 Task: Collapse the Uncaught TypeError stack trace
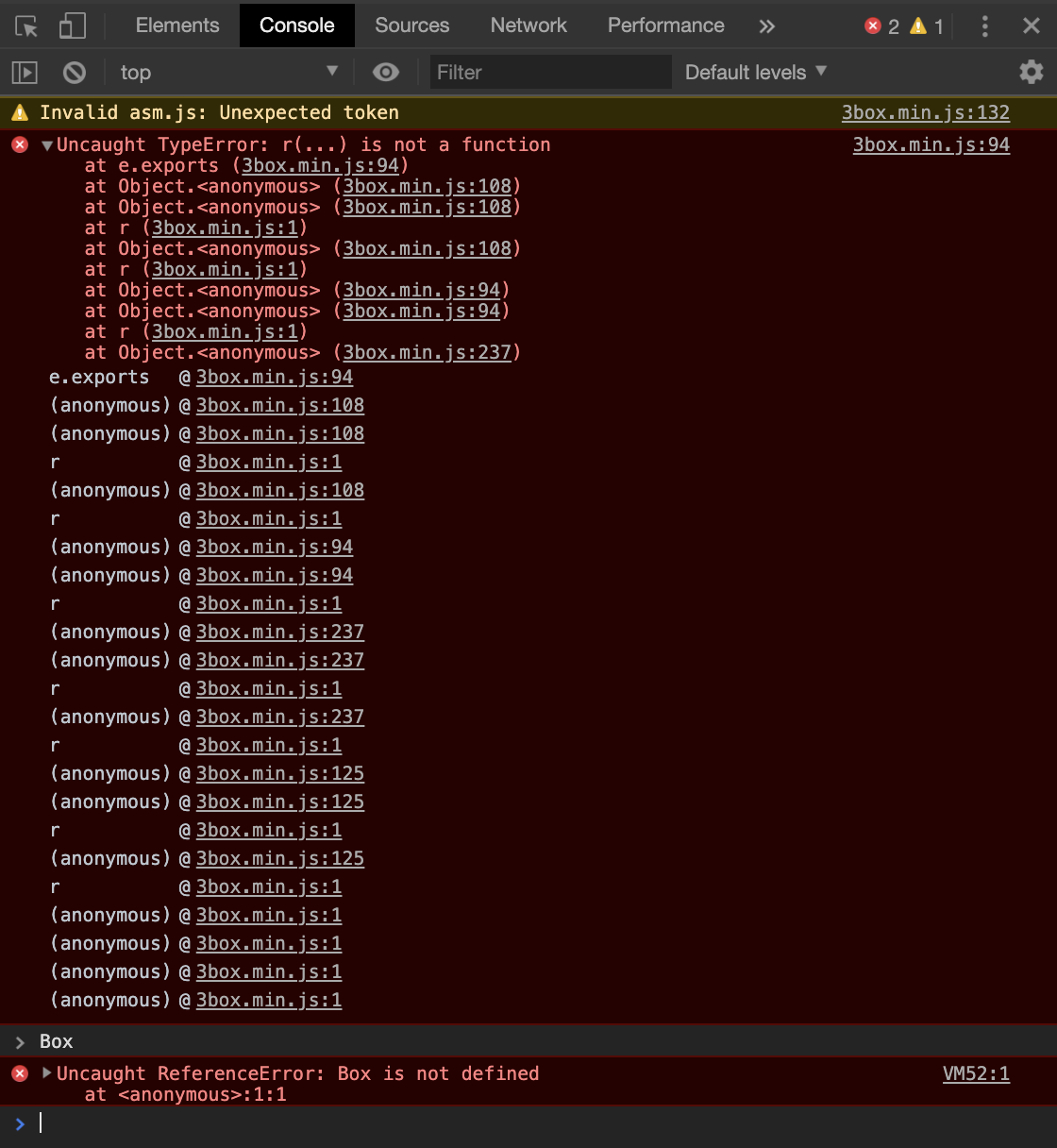coord(47,145)
